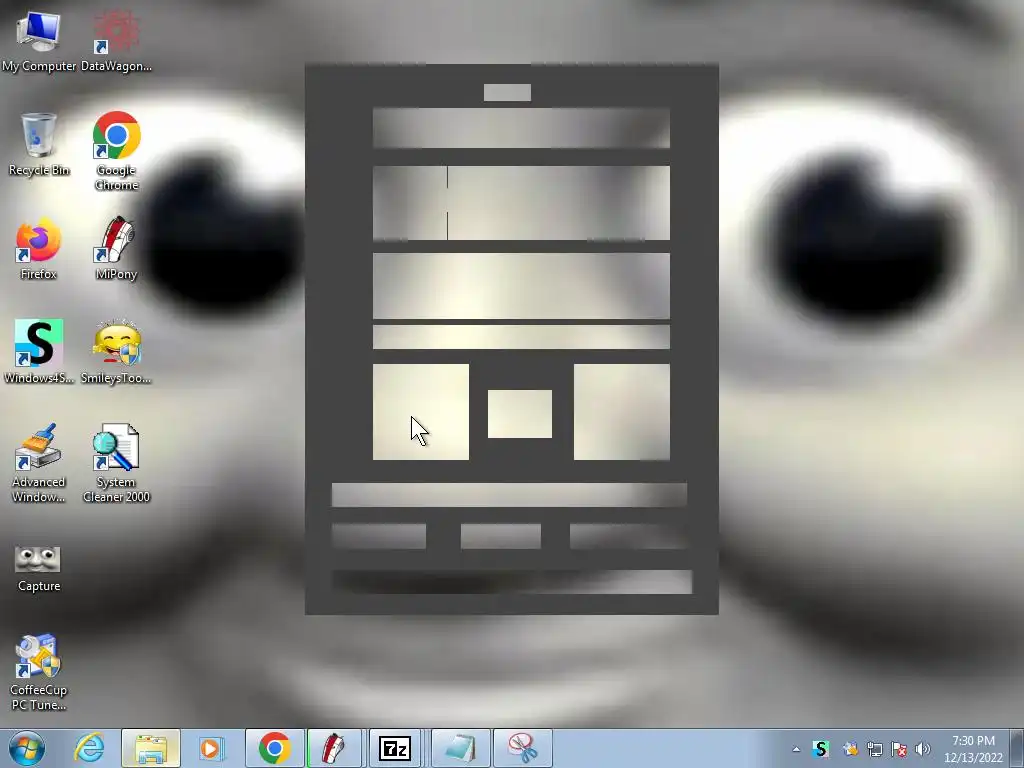Switch to Snipping Tool in the taskbar
This screenshot has width=1024, height=768.
(x=522, y=748)
